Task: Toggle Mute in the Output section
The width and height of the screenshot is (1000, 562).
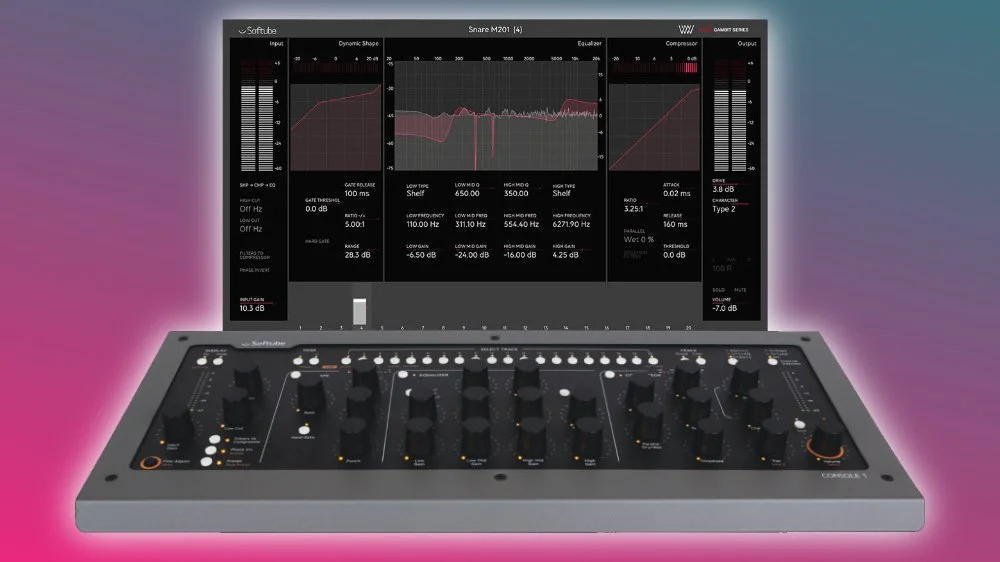Action: click(740, 290)
